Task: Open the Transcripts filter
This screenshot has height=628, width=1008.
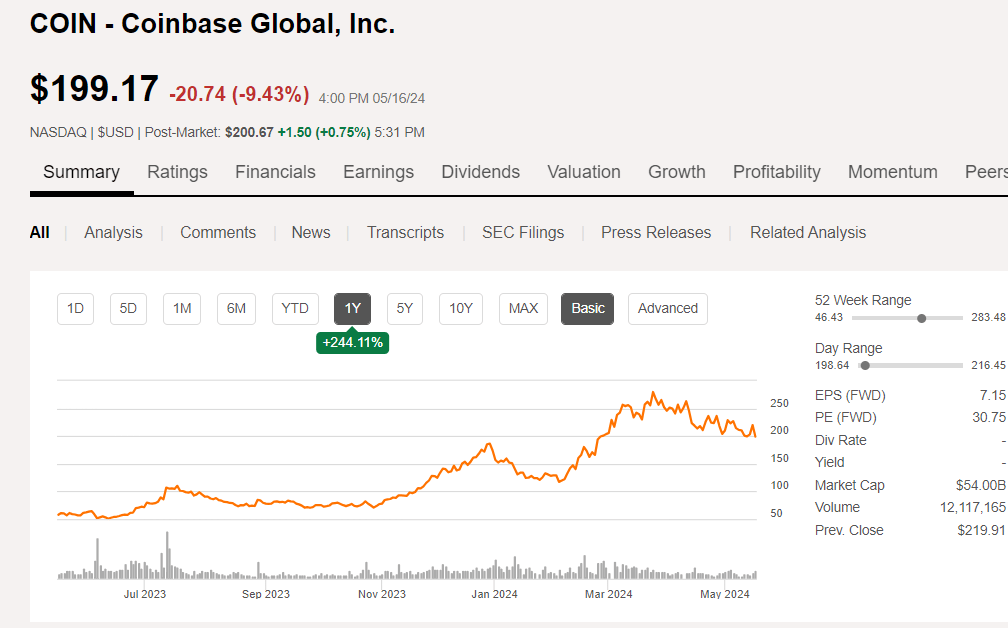Action: pos(405,232)
